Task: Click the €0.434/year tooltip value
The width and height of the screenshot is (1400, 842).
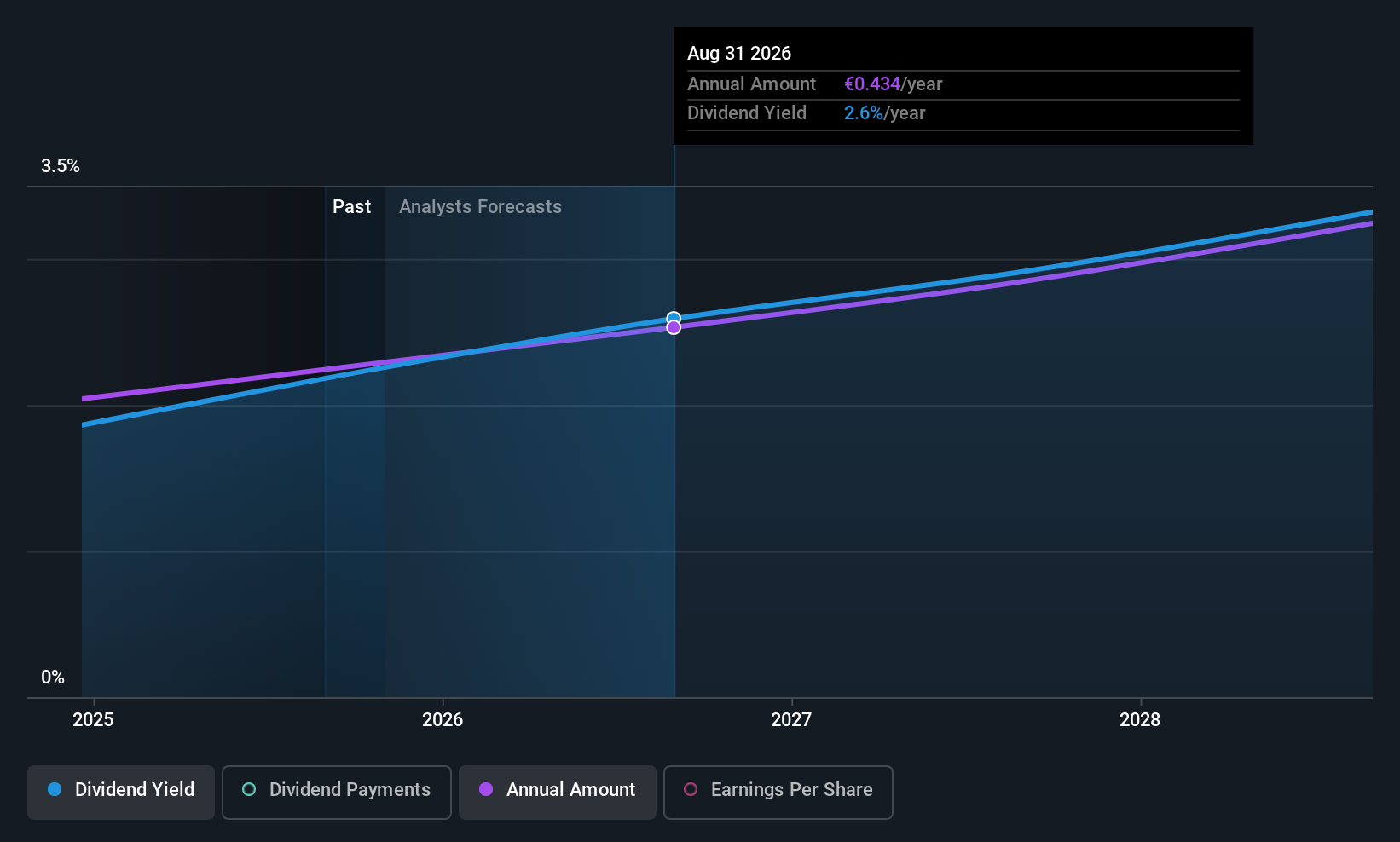Action: coord(893,84)
